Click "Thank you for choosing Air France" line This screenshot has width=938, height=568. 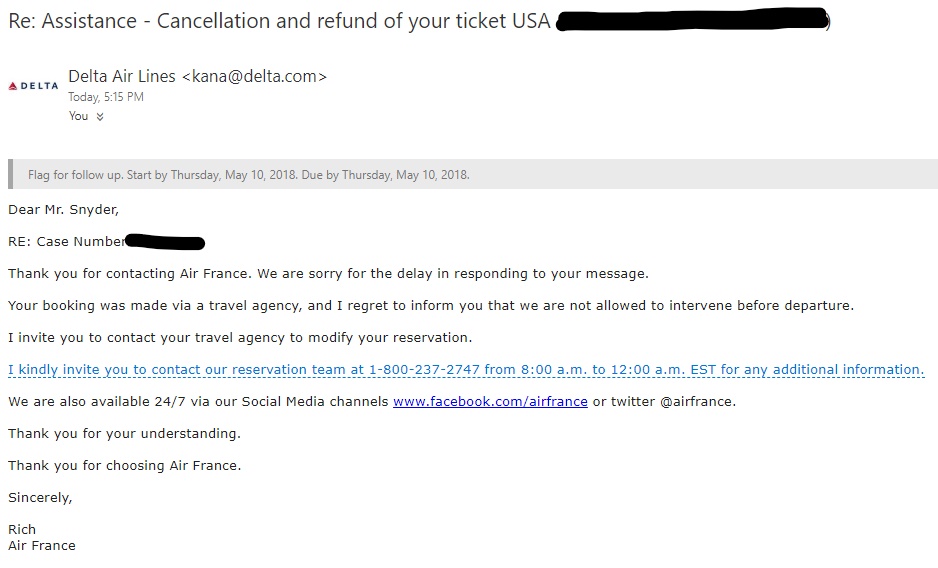124,466
